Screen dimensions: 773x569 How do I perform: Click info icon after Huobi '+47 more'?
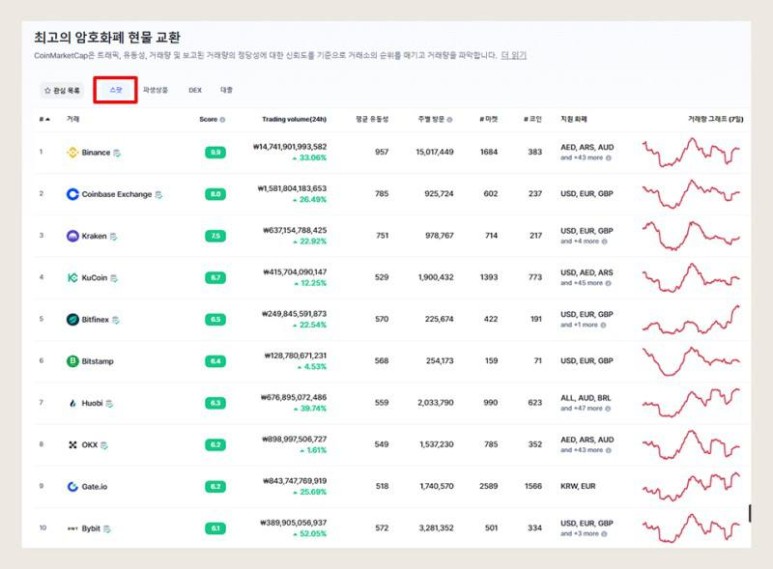(x=608, y=409)
